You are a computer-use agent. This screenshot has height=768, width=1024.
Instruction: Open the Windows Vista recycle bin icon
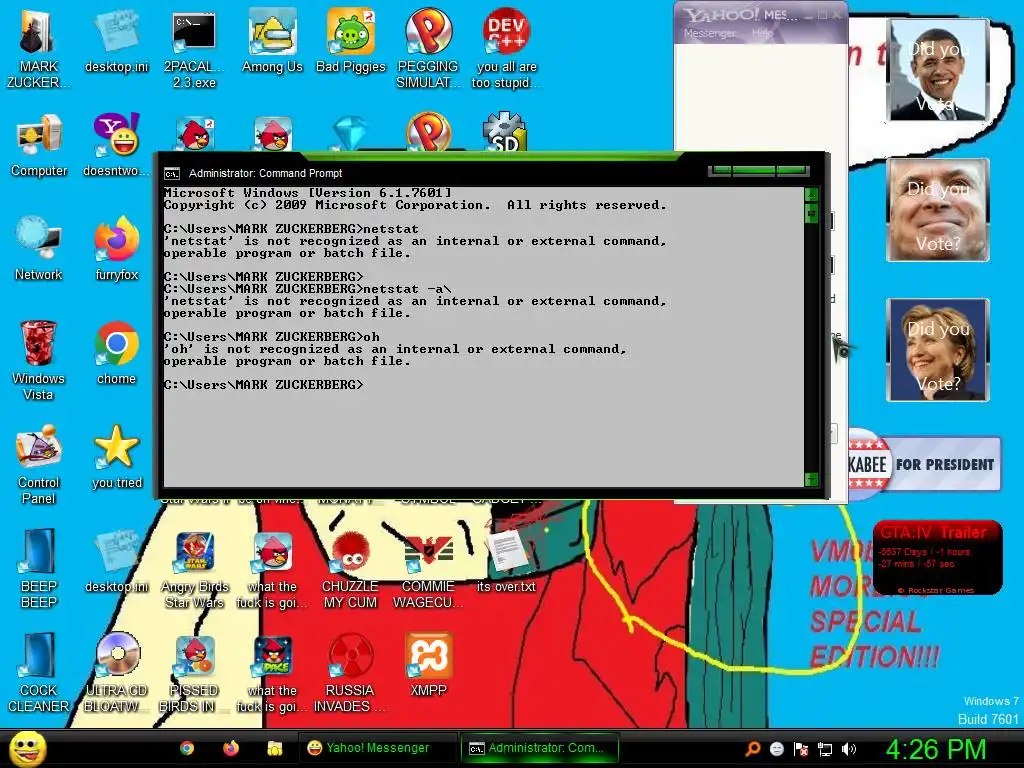pos(38,360)
